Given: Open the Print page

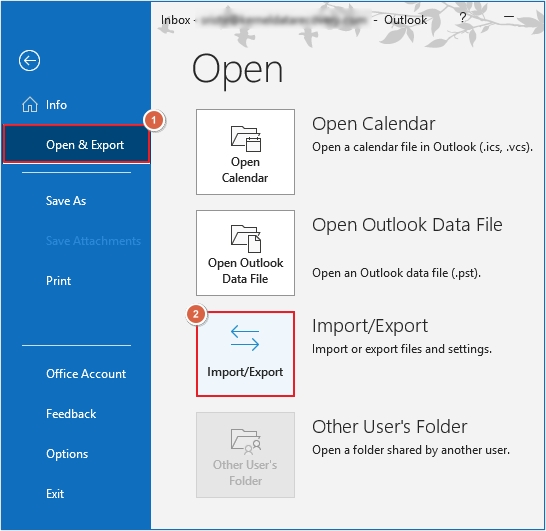Looking at the screenshot, I should click(x=58, y=281).
